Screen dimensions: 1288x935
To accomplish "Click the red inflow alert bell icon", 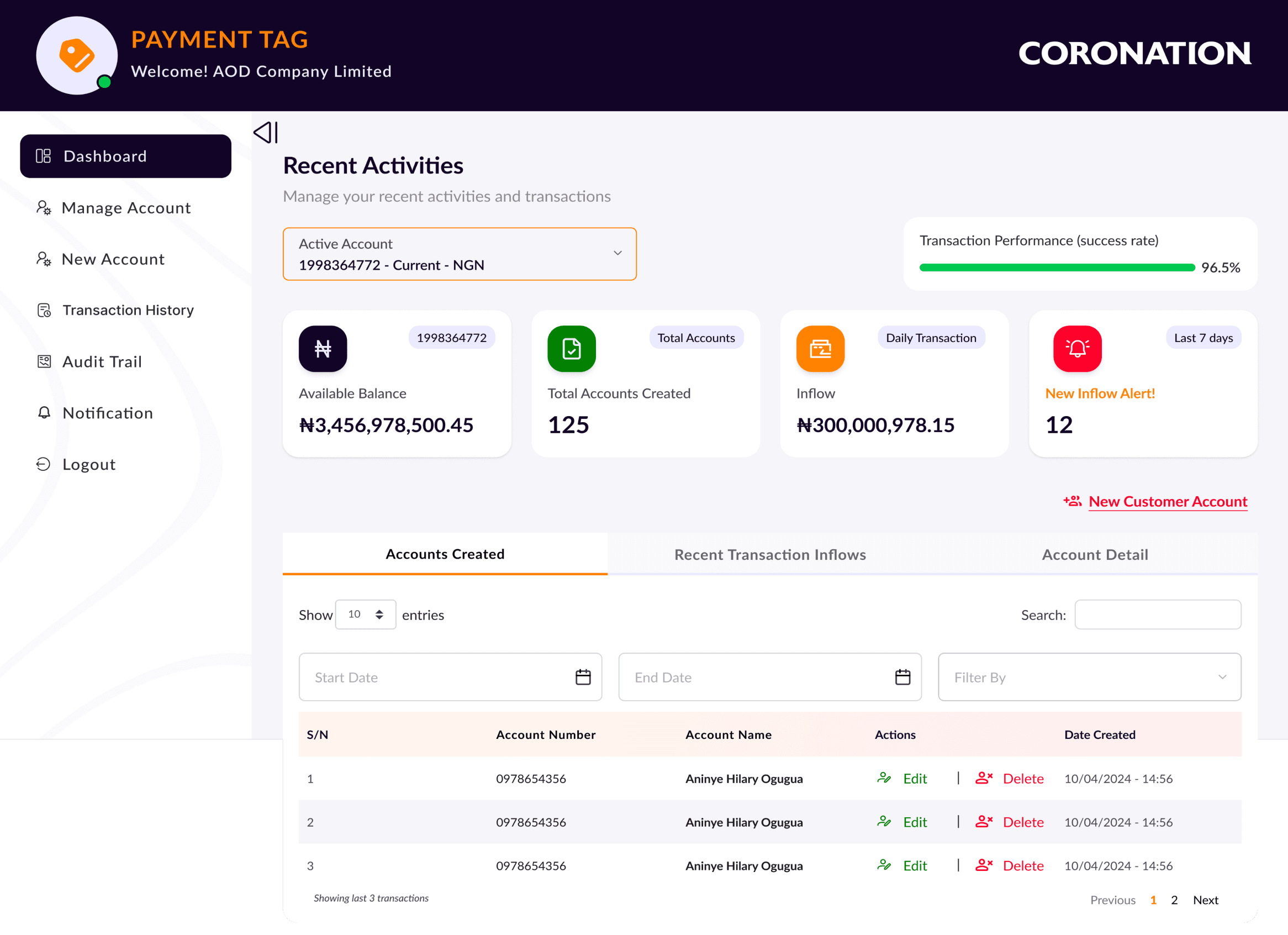I will coord(1077,349).
